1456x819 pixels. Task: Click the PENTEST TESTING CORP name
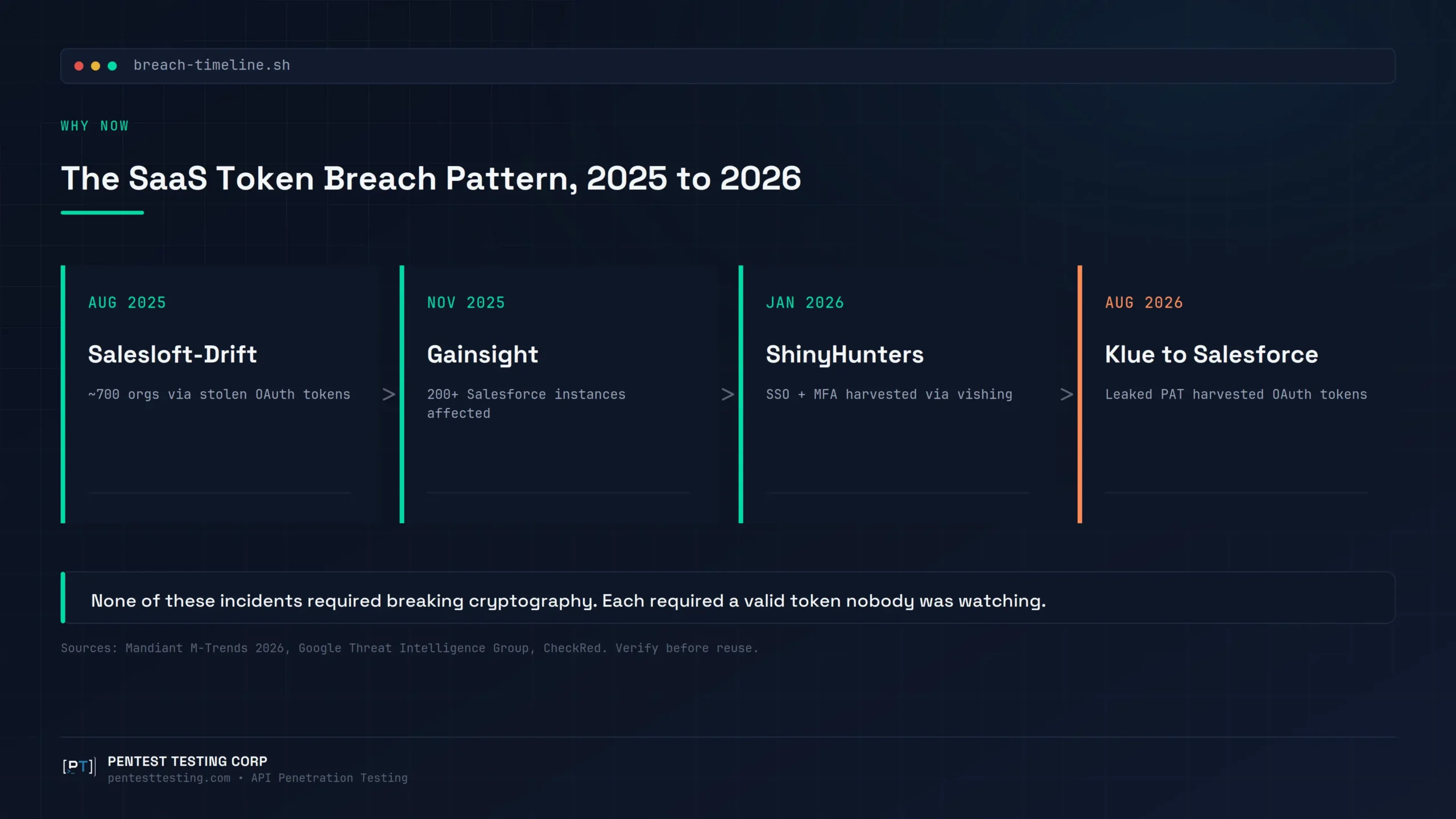[x=188, y=762]
